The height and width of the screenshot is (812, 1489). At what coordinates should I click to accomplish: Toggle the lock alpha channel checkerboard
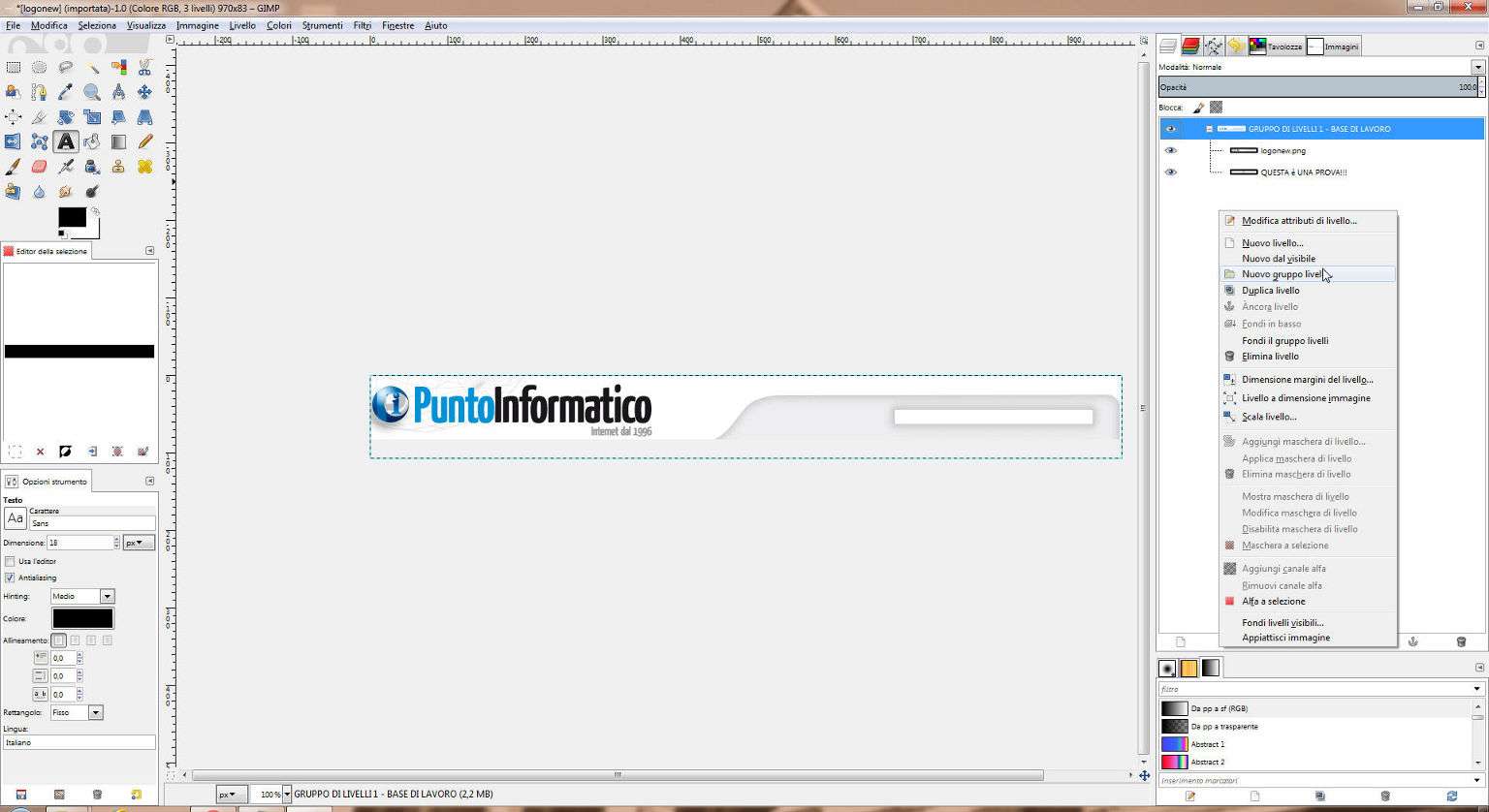point(1216,108)
